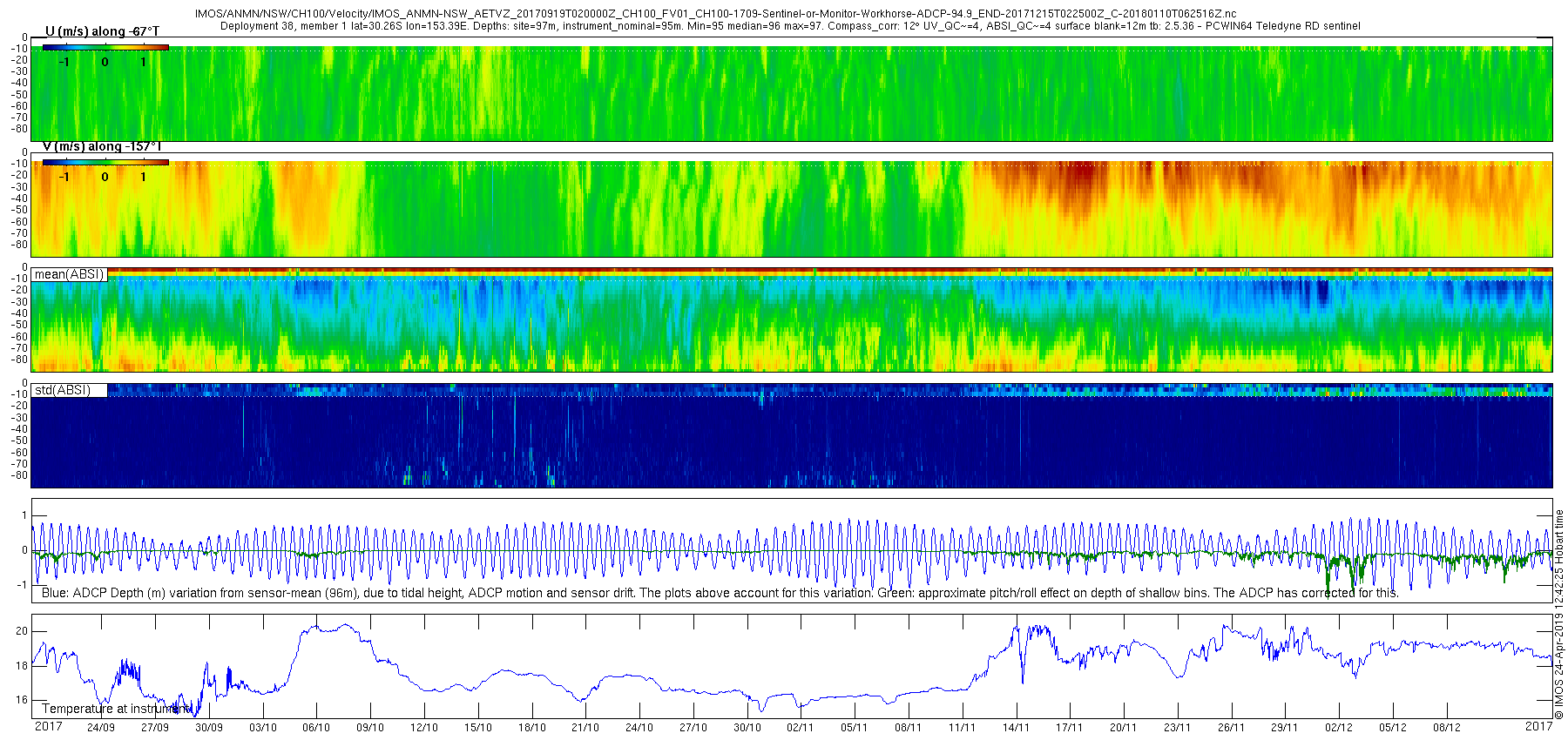Click the 14/11 date tick label
The width and height of the screenshot is (1568, 740).
pyautogui.click(x=1016, y=728)
